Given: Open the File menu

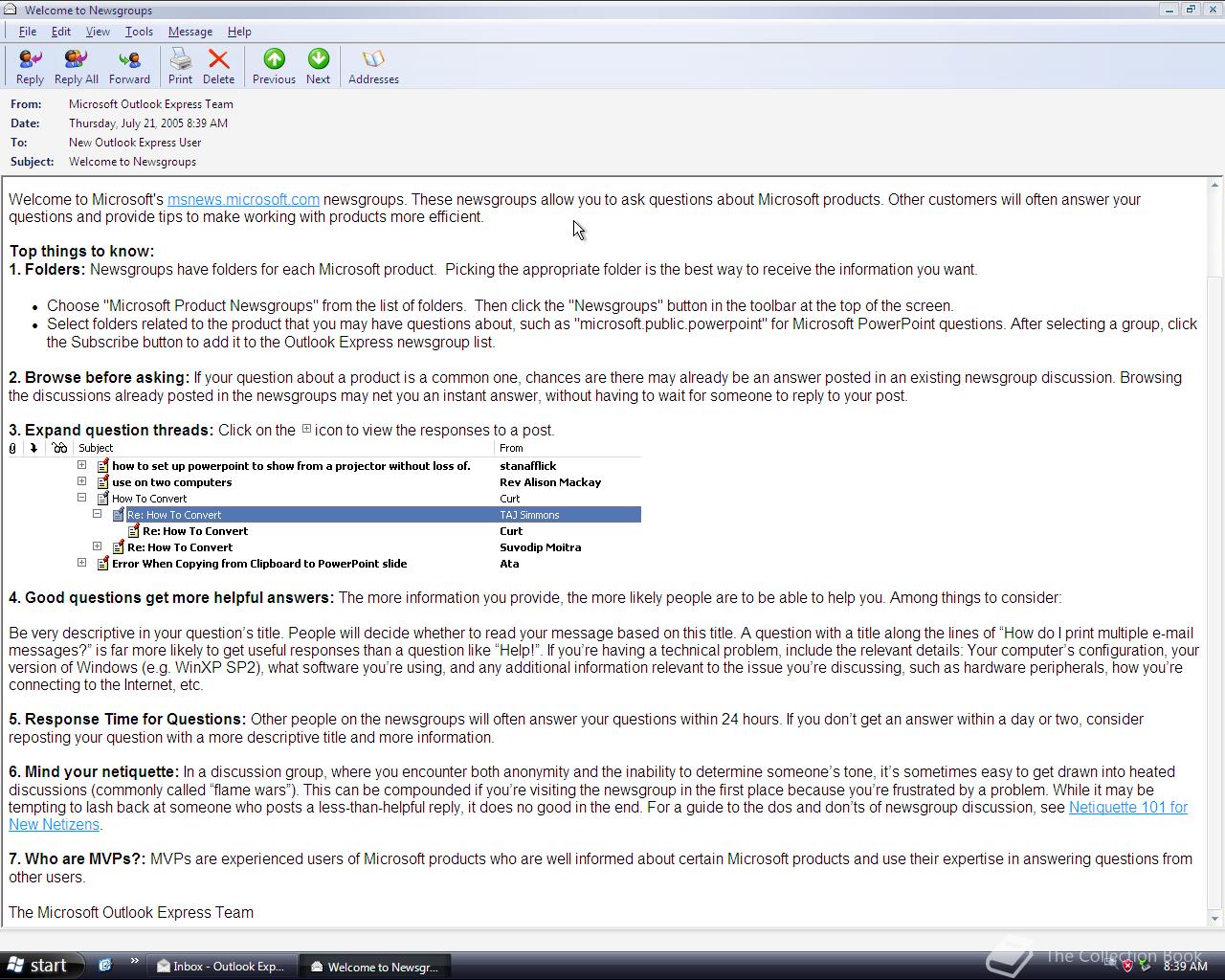Looking at the screenshot, I should click(x=28, y=32).
